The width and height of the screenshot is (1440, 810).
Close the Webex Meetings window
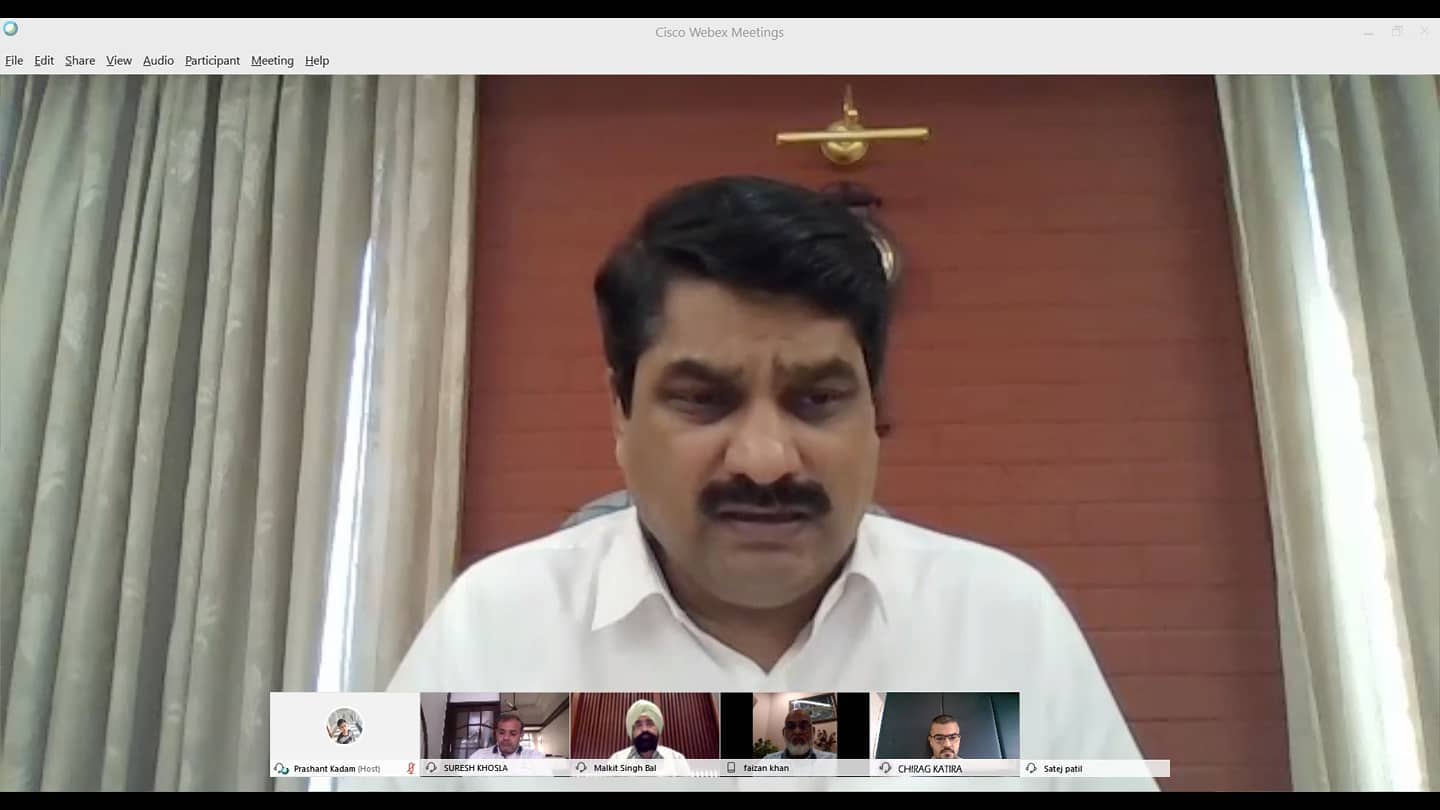(x=1425, y=32)
